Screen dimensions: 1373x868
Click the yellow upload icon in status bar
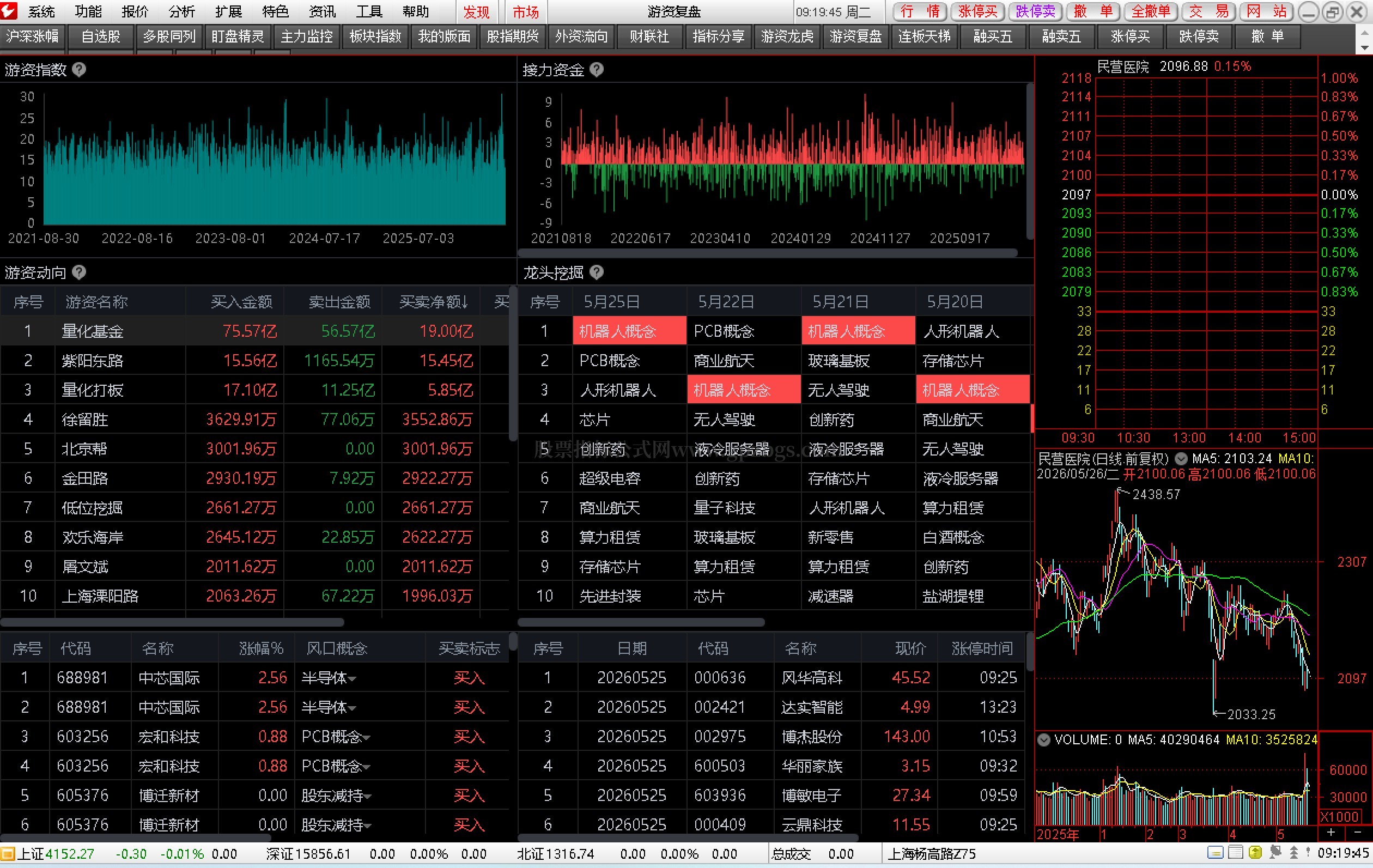pos(1255,853)
